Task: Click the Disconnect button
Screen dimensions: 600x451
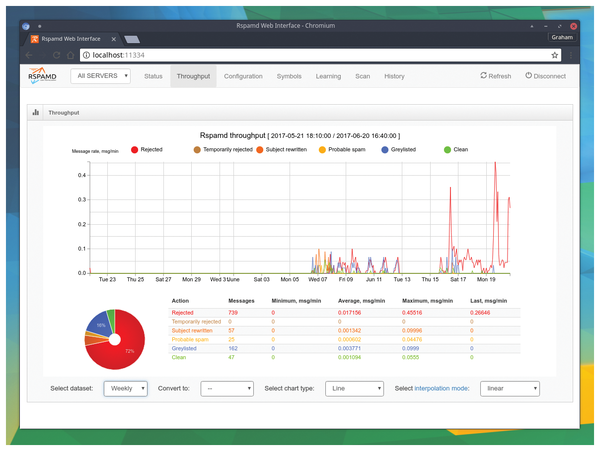Action: point(545,76)
